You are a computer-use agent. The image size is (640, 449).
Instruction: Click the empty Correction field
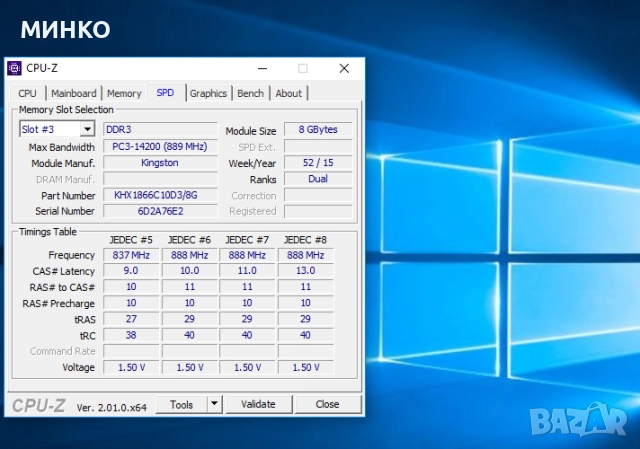pyautogui.click(x=318, y=195)
